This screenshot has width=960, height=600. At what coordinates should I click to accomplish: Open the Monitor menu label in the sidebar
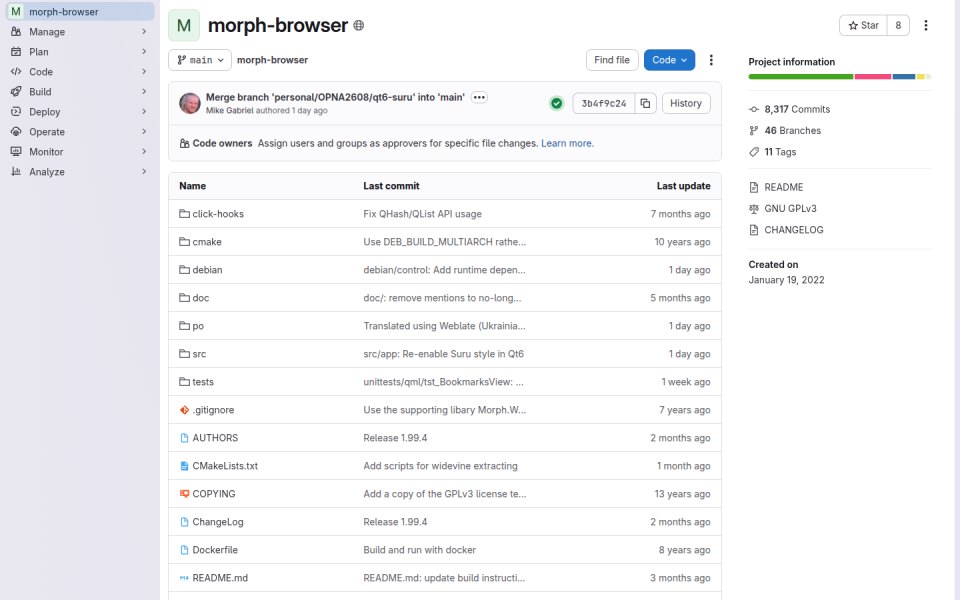point(46,152)
